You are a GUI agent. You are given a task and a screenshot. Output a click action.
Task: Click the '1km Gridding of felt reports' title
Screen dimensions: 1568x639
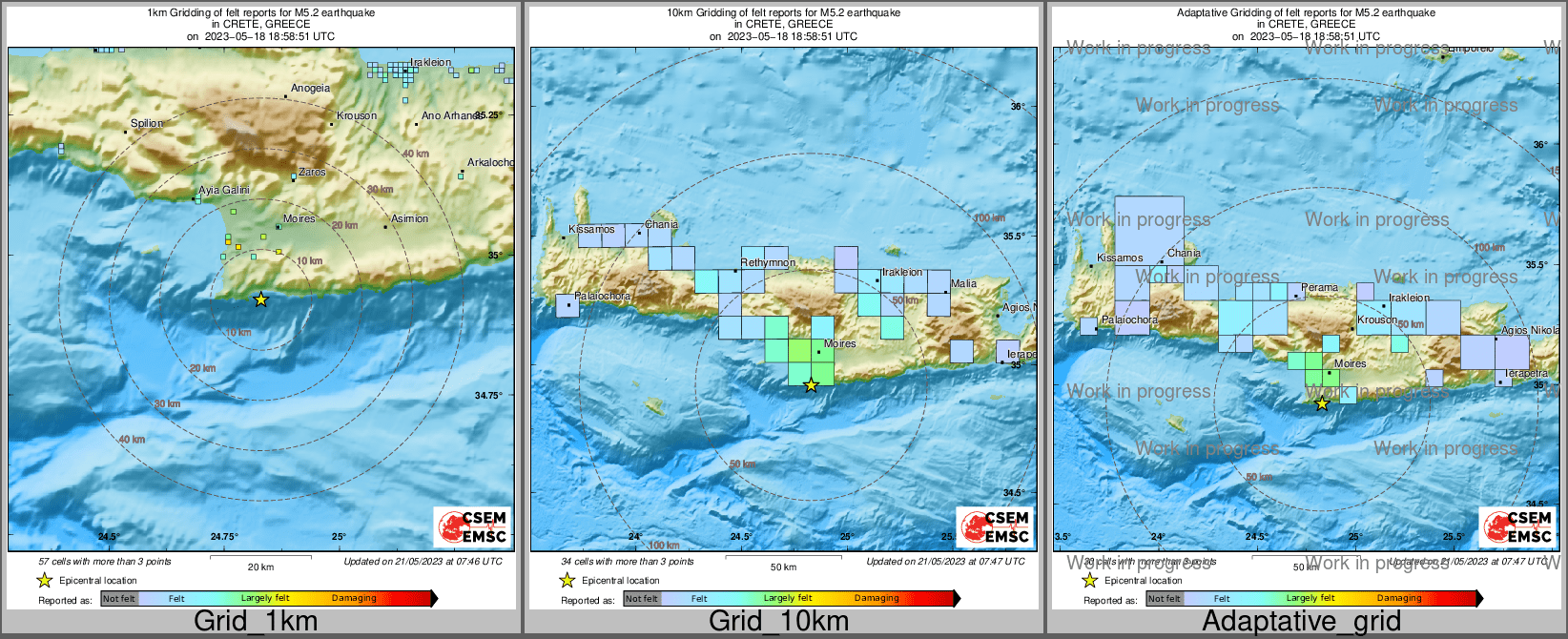pyautogui.click(x=261, y=12)
